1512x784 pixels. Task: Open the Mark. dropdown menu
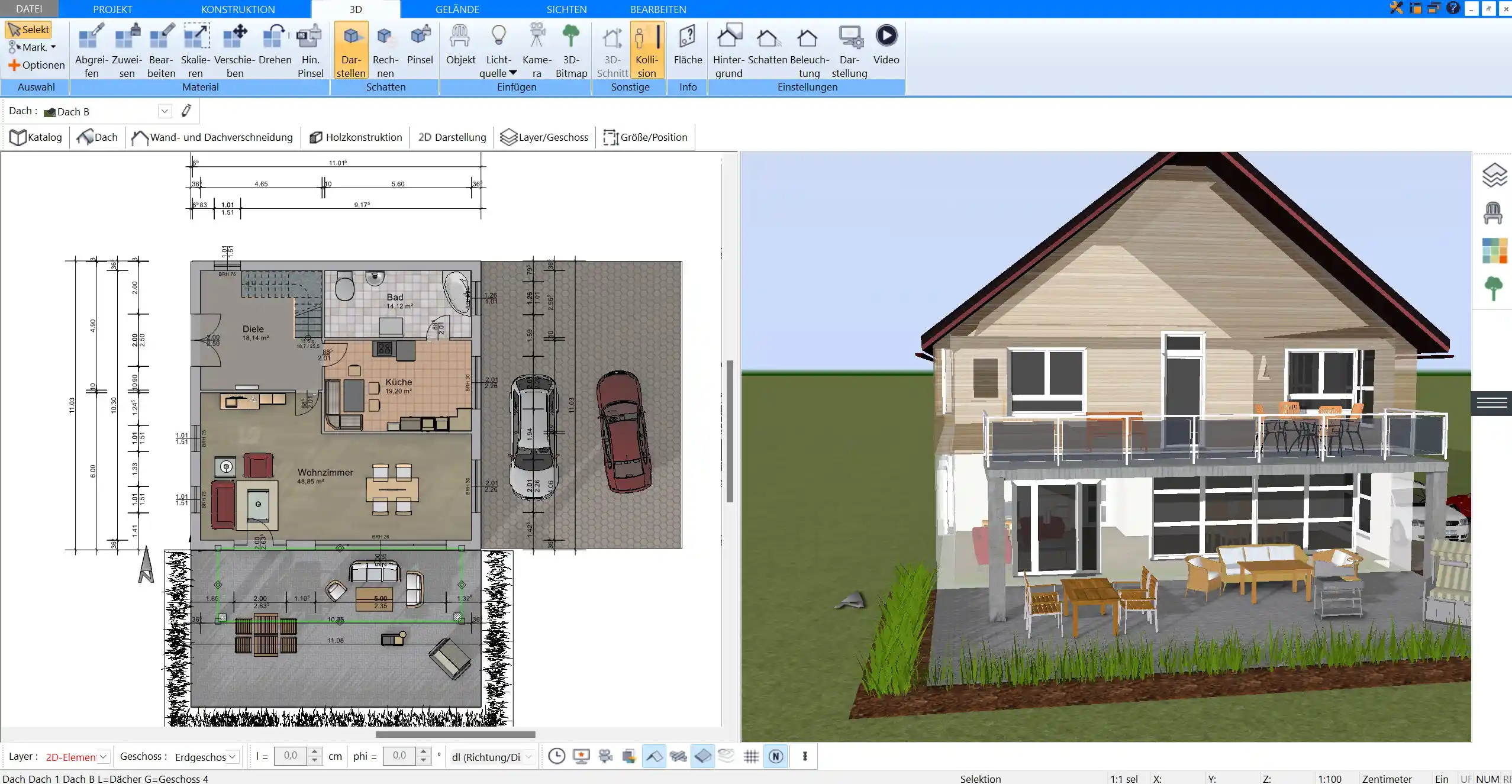click(x=33, y=47)
